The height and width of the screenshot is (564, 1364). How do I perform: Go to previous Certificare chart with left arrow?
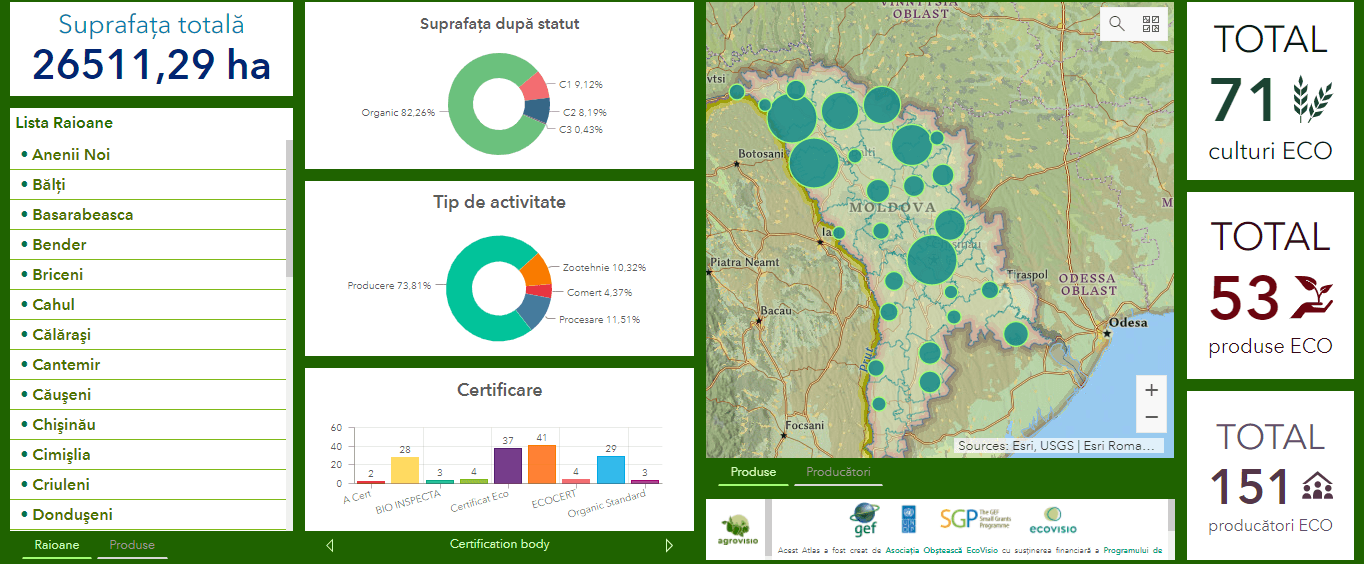tap(330, 545)
